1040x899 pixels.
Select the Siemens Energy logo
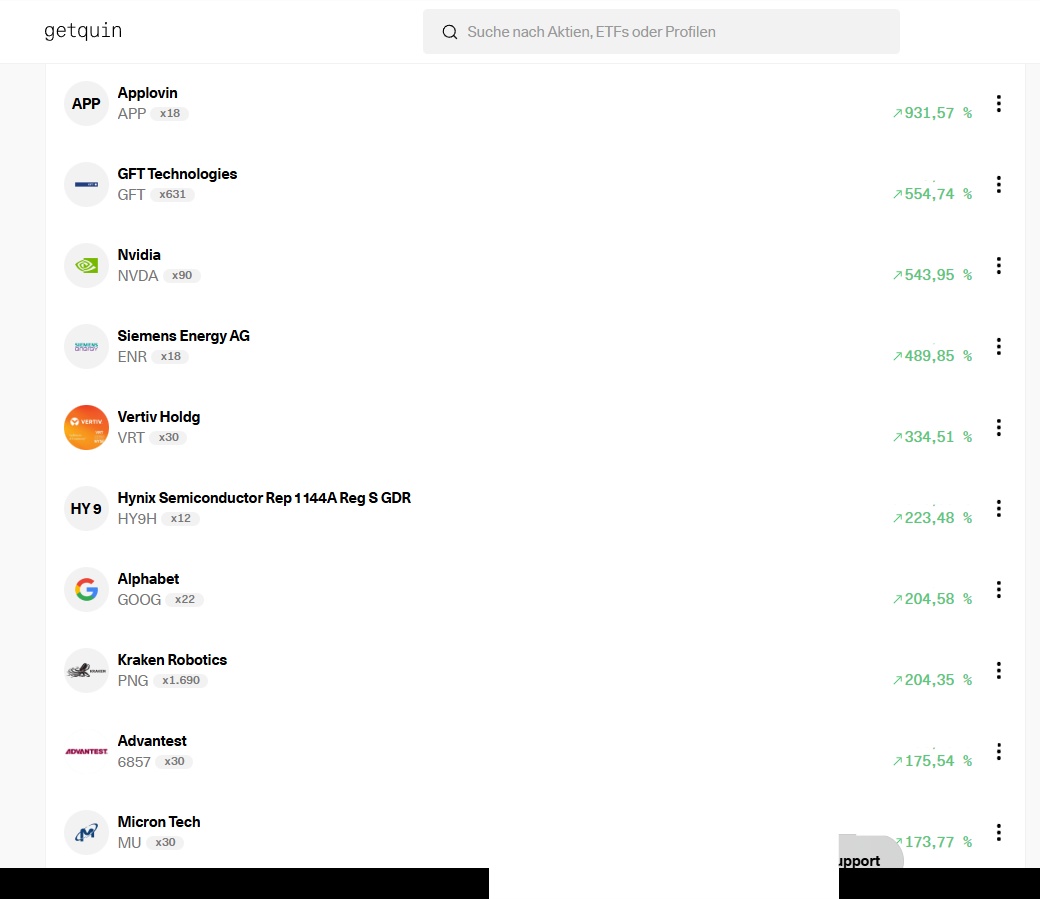coord(86,347)
